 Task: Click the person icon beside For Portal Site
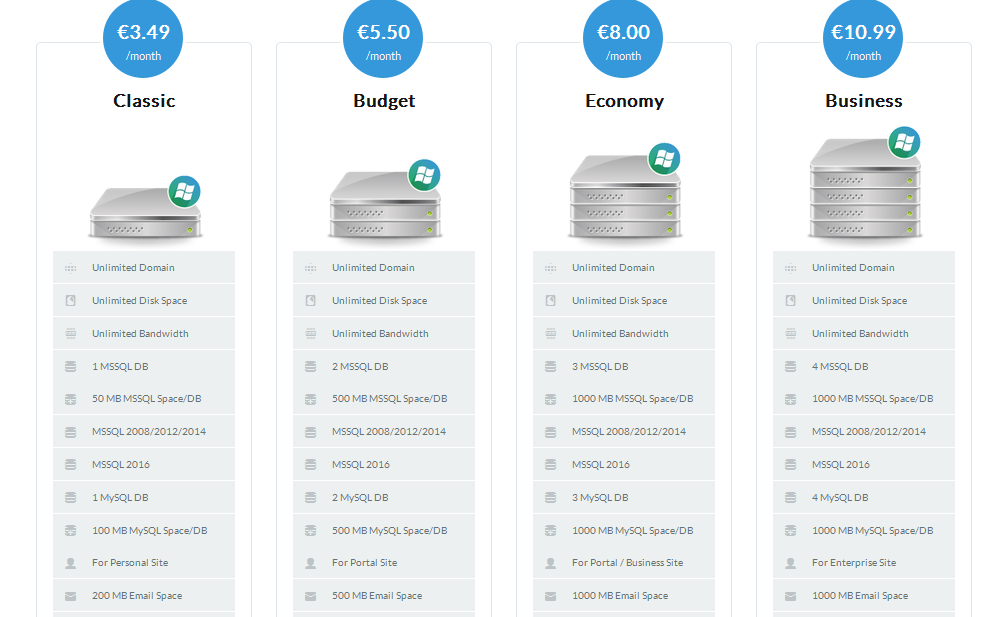(310, 563)
